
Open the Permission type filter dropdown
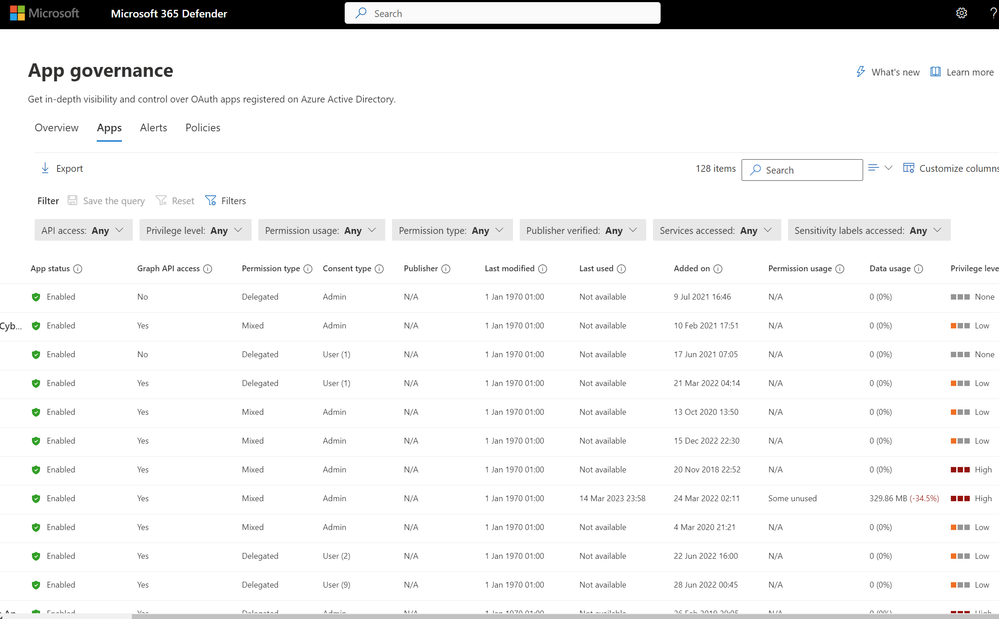452,230
